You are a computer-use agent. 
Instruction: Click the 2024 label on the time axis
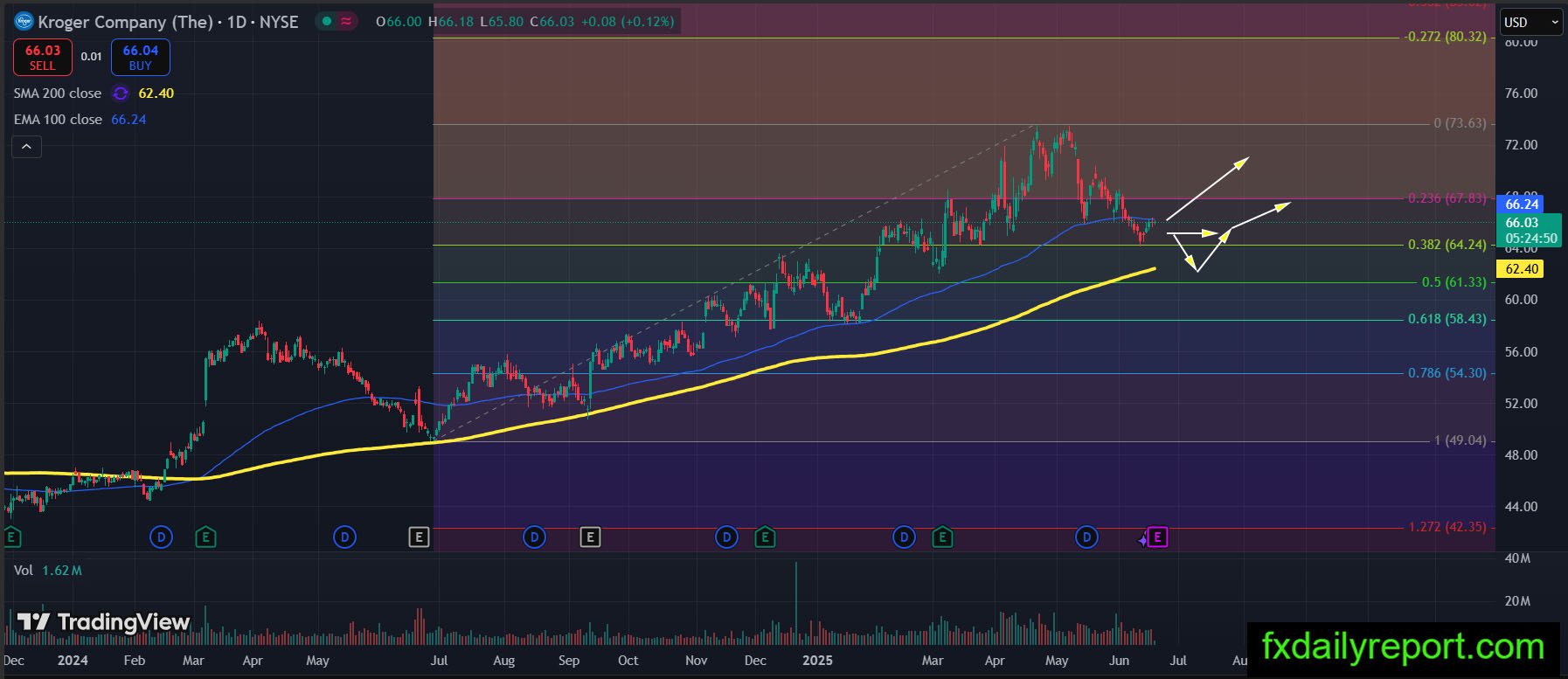[73, 661]
